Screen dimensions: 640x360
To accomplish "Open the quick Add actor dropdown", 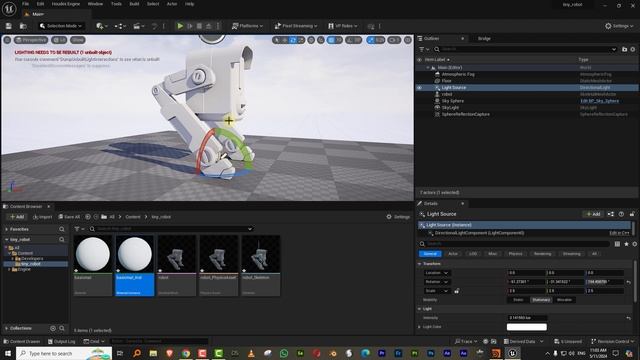I will [102, 26].
